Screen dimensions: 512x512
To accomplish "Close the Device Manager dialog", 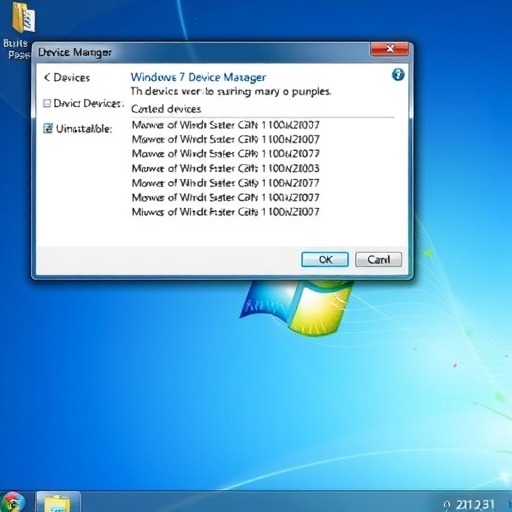I will click(x=389, y=49).
